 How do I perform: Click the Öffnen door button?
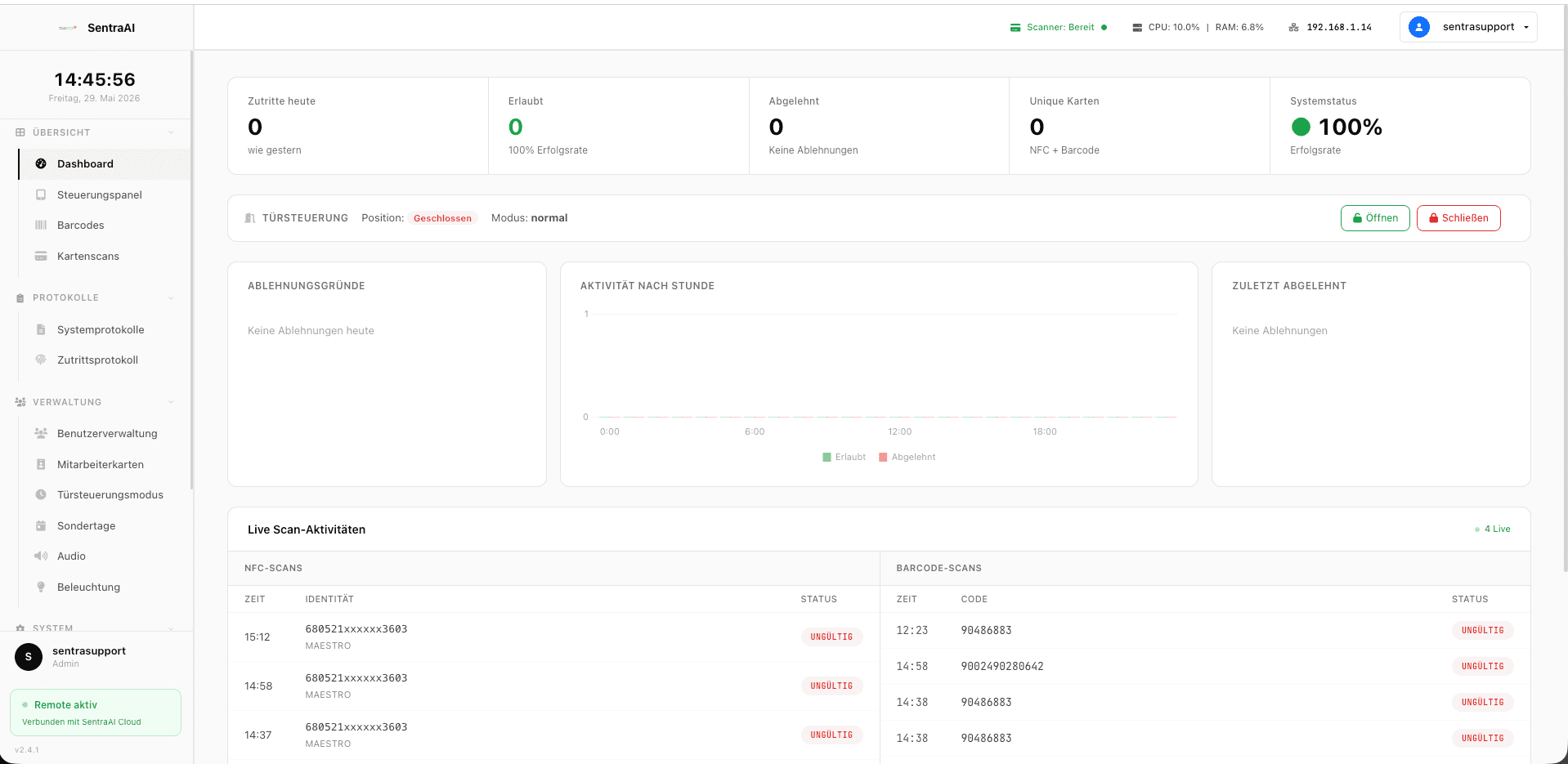(1375, 218)
